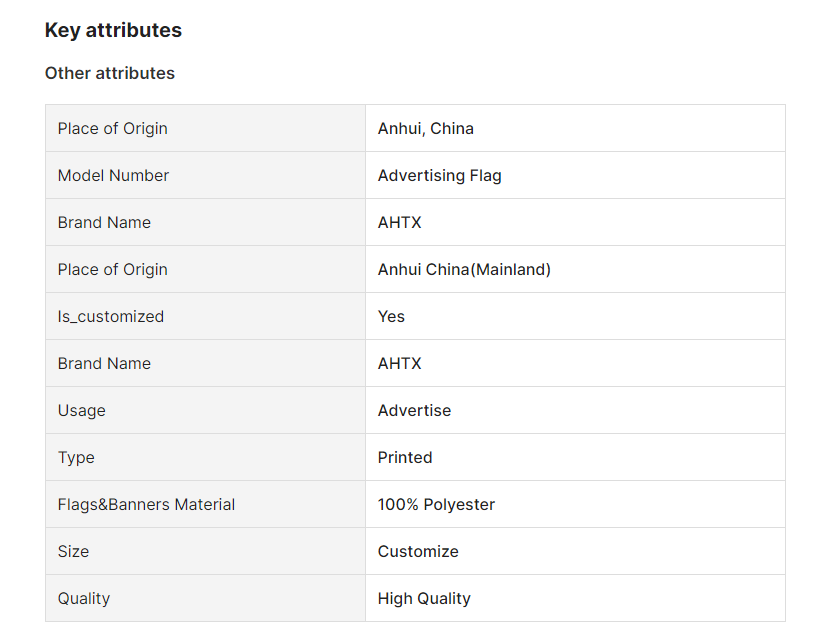This screenshot has width=818, height=640.
Task: Select the first AHTX brand value
Action: pyautogui.click(x=400, y=222)
